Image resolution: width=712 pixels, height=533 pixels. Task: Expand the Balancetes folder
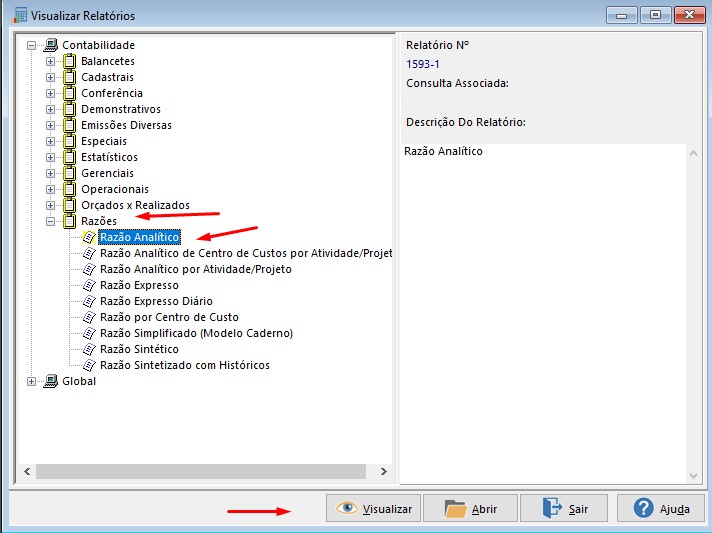click(x=50, y=61)
